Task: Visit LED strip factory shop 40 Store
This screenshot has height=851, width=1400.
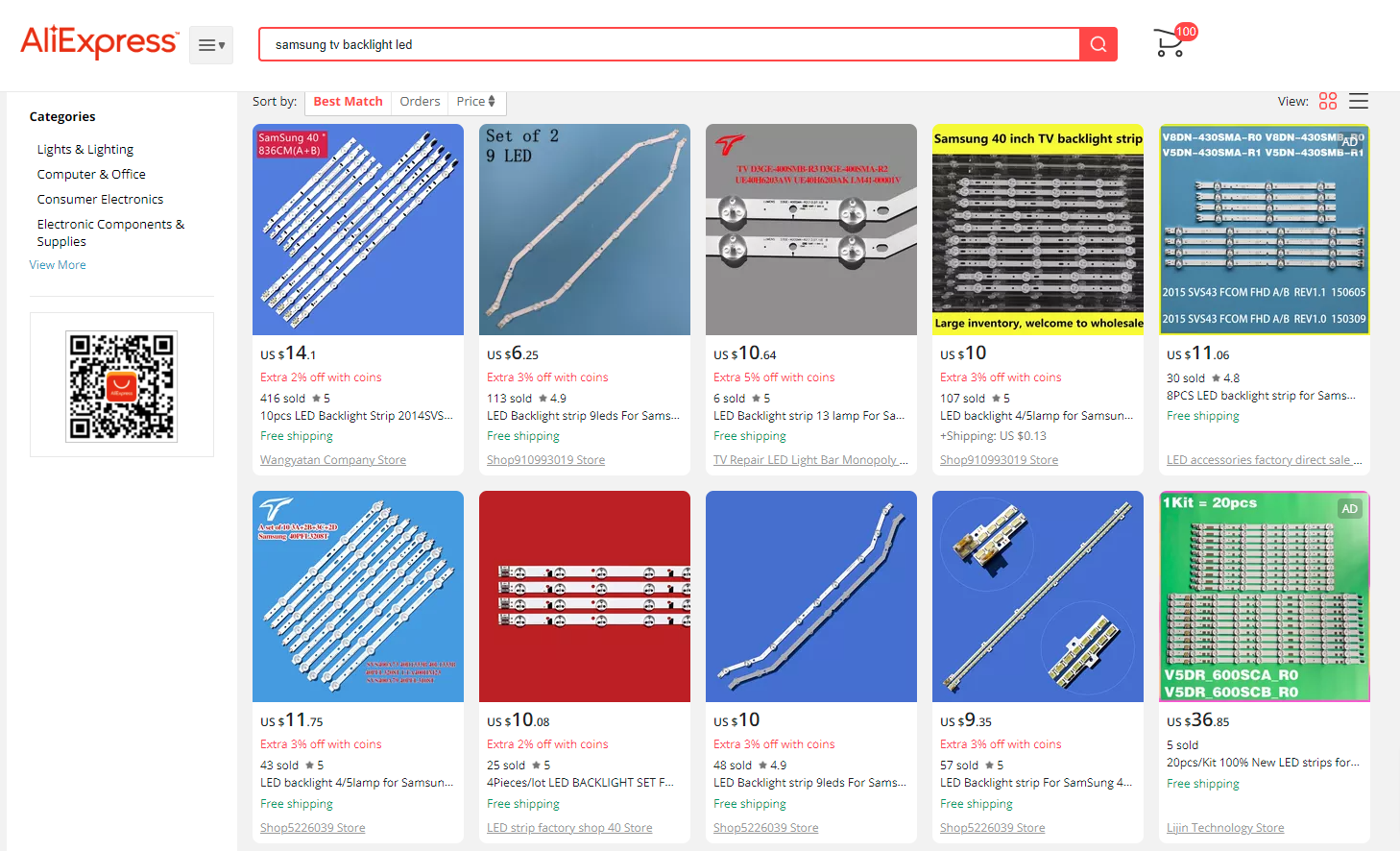Action: pyautogui.click(x=569, y=828)
